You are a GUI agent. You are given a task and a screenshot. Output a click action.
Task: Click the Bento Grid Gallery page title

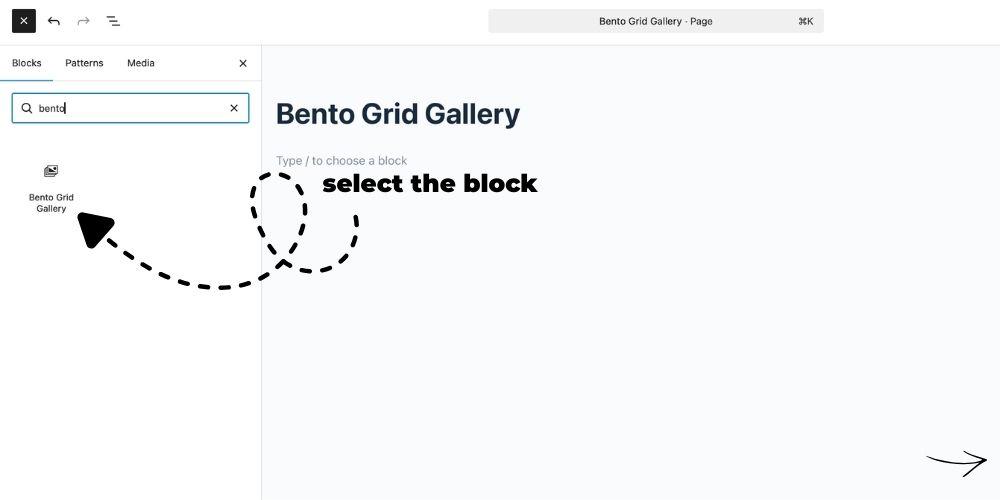point(397,114)
